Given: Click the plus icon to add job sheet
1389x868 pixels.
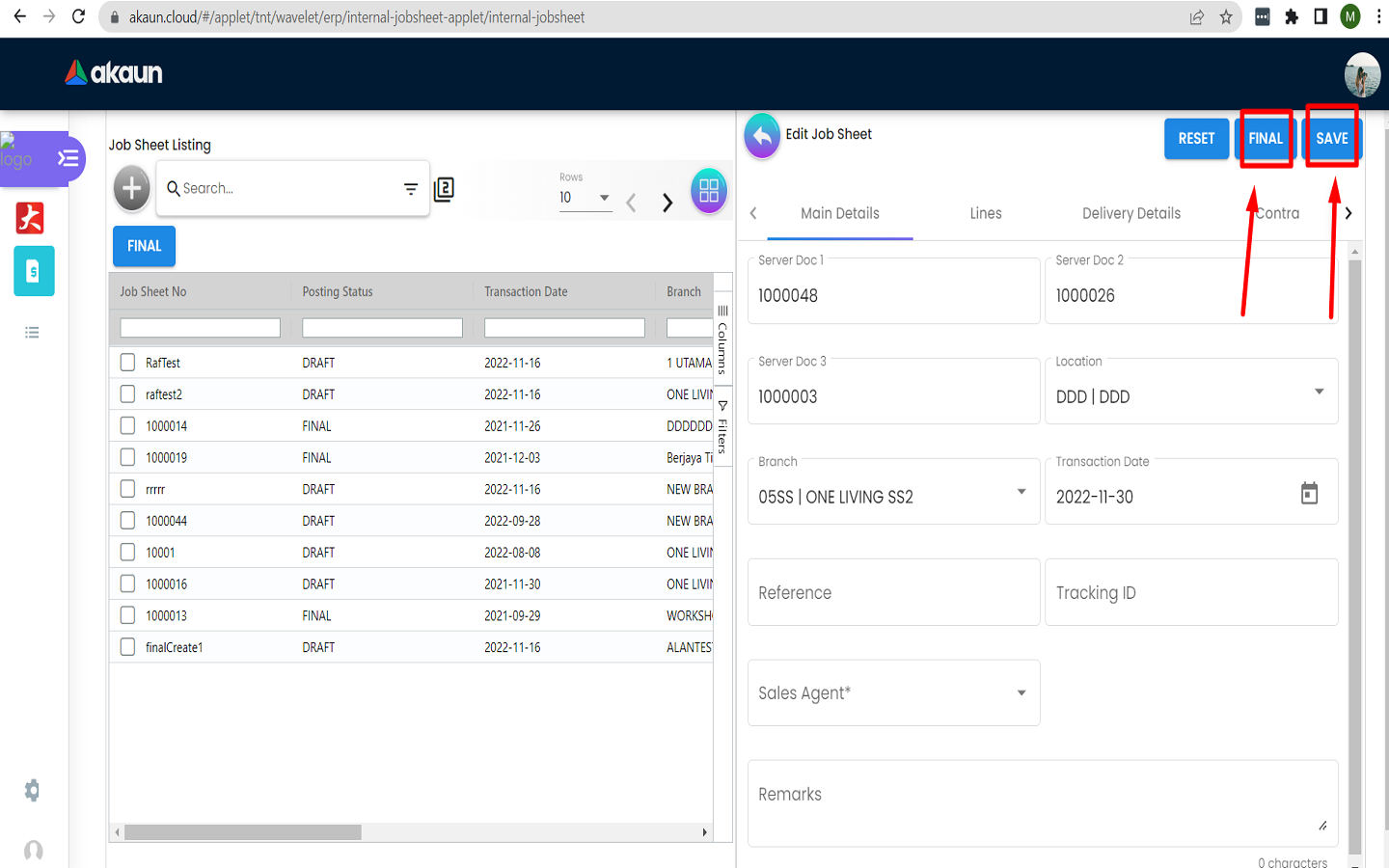Looking at the screenshot, I should click(x=132, y=188).
